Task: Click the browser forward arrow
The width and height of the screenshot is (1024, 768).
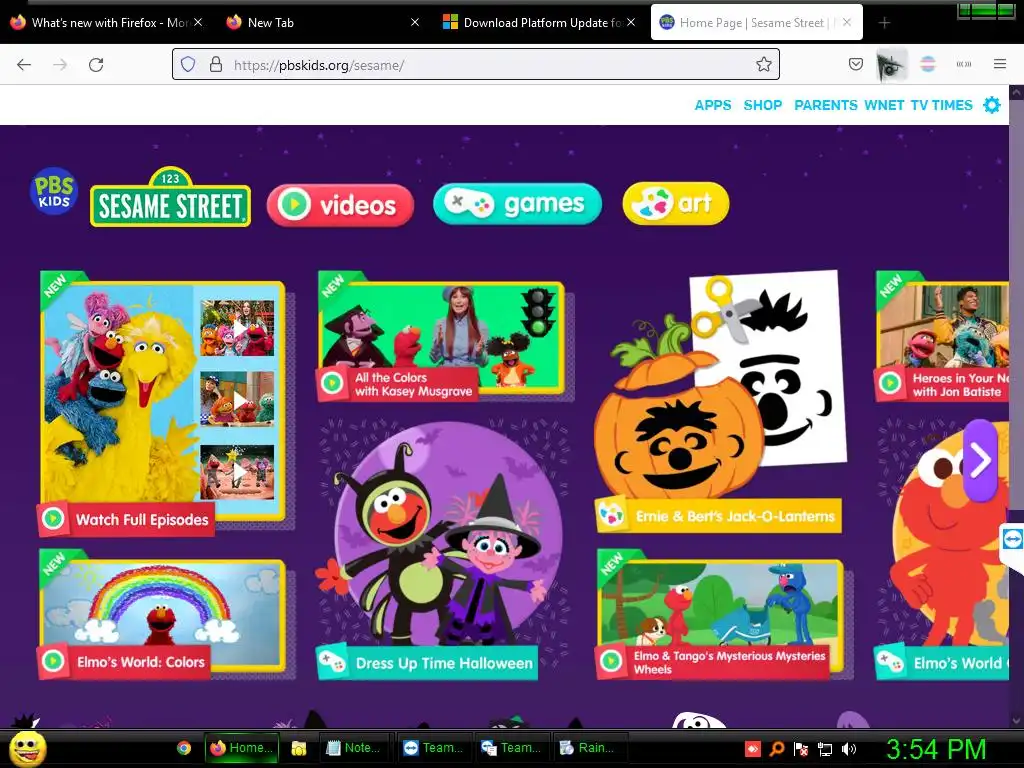Action: [x=60, y=65]
